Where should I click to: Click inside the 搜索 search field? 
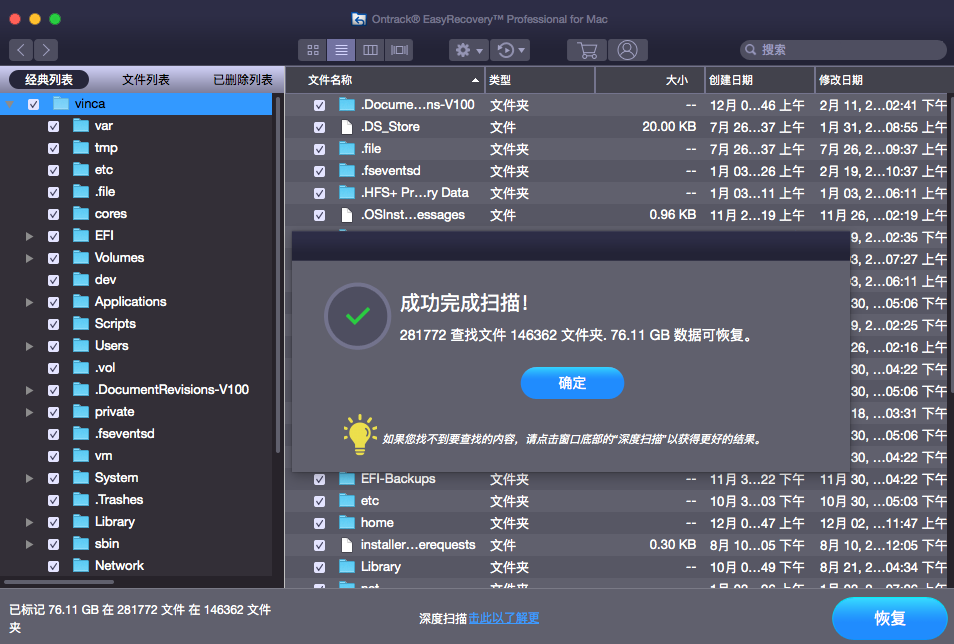pyautogui.click(x=842, y=48)
